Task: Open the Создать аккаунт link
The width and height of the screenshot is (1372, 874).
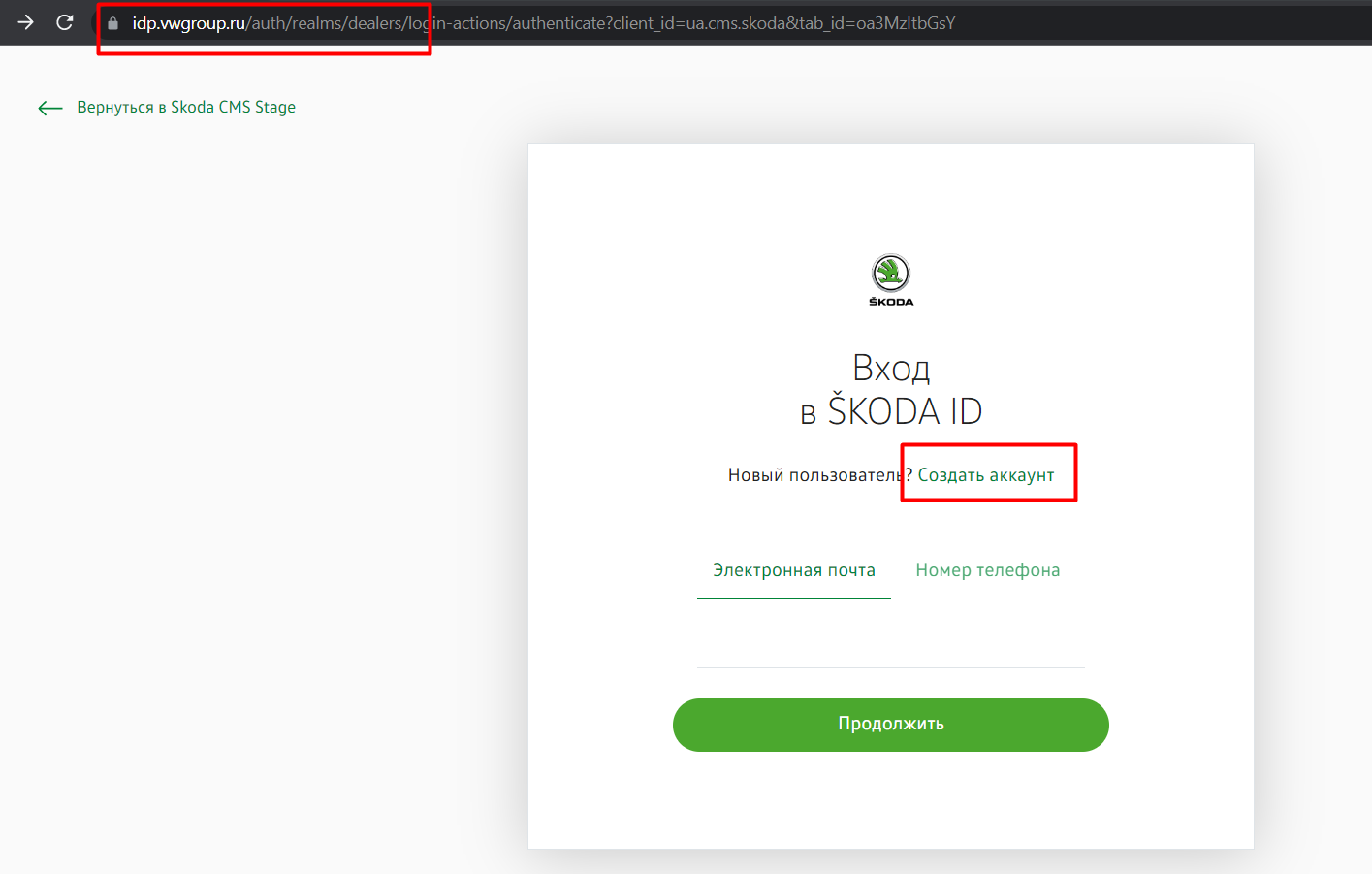Action: tap(986, 475)
